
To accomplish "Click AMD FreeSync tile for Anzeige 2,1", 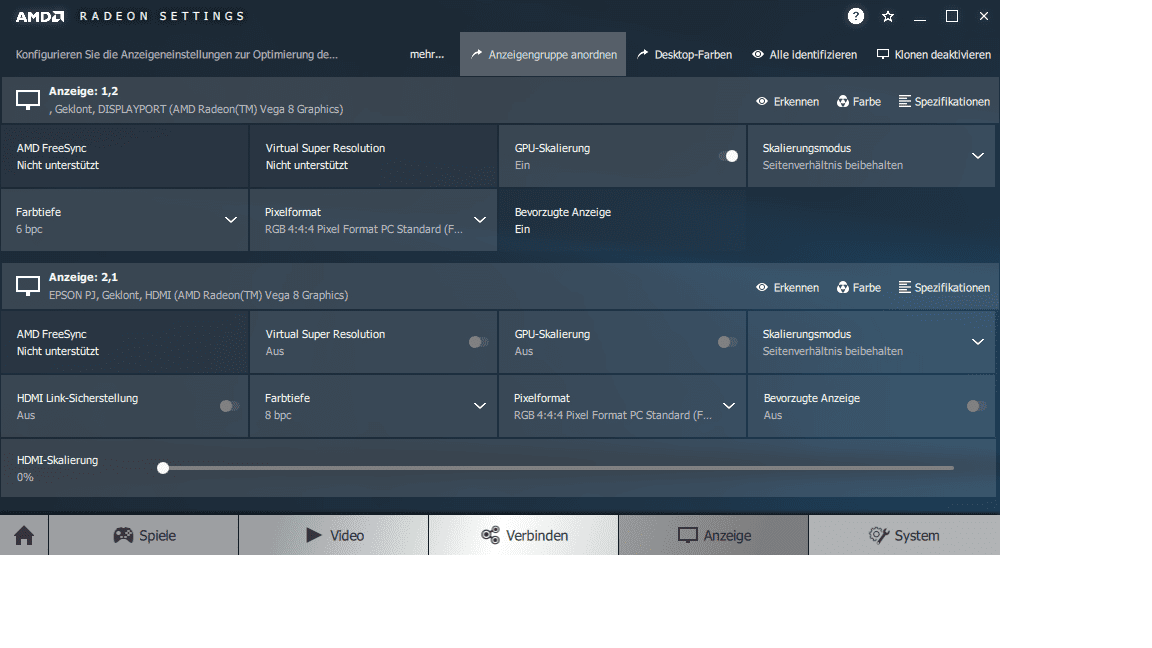I will point(125,342).
